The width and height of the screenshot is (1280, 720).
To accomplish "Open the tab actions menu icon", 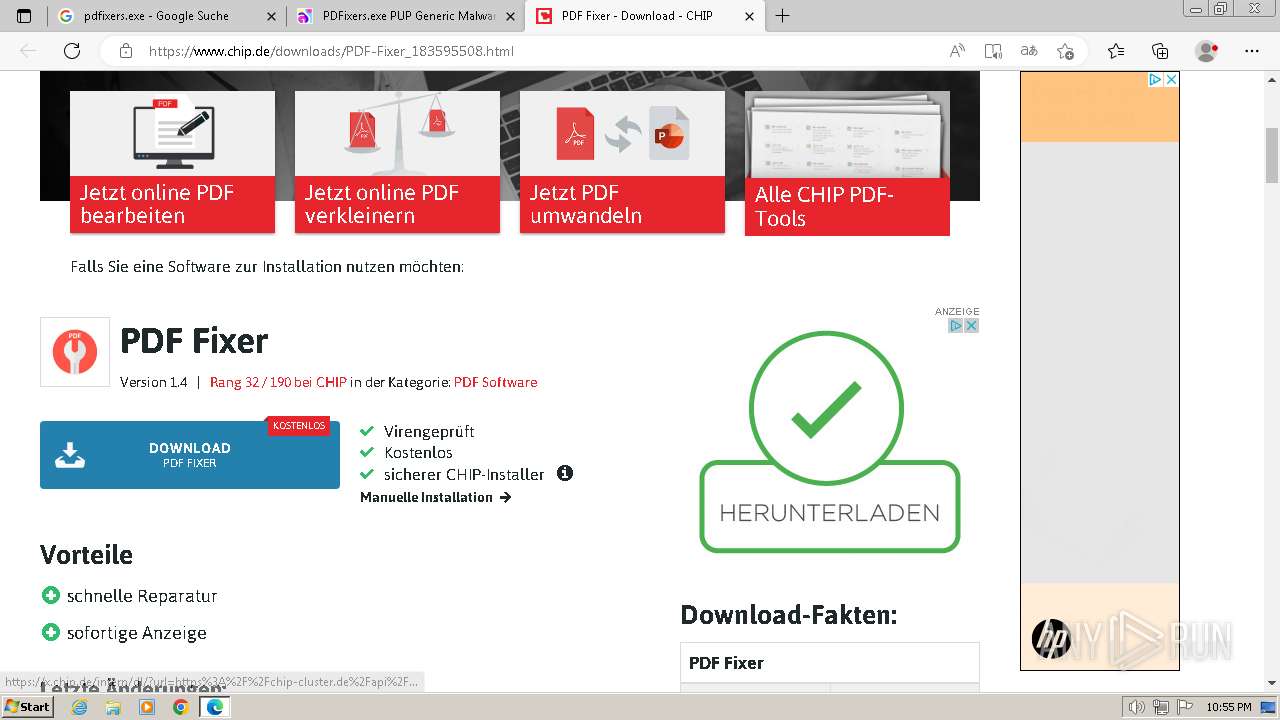I will tap(24, 16).
